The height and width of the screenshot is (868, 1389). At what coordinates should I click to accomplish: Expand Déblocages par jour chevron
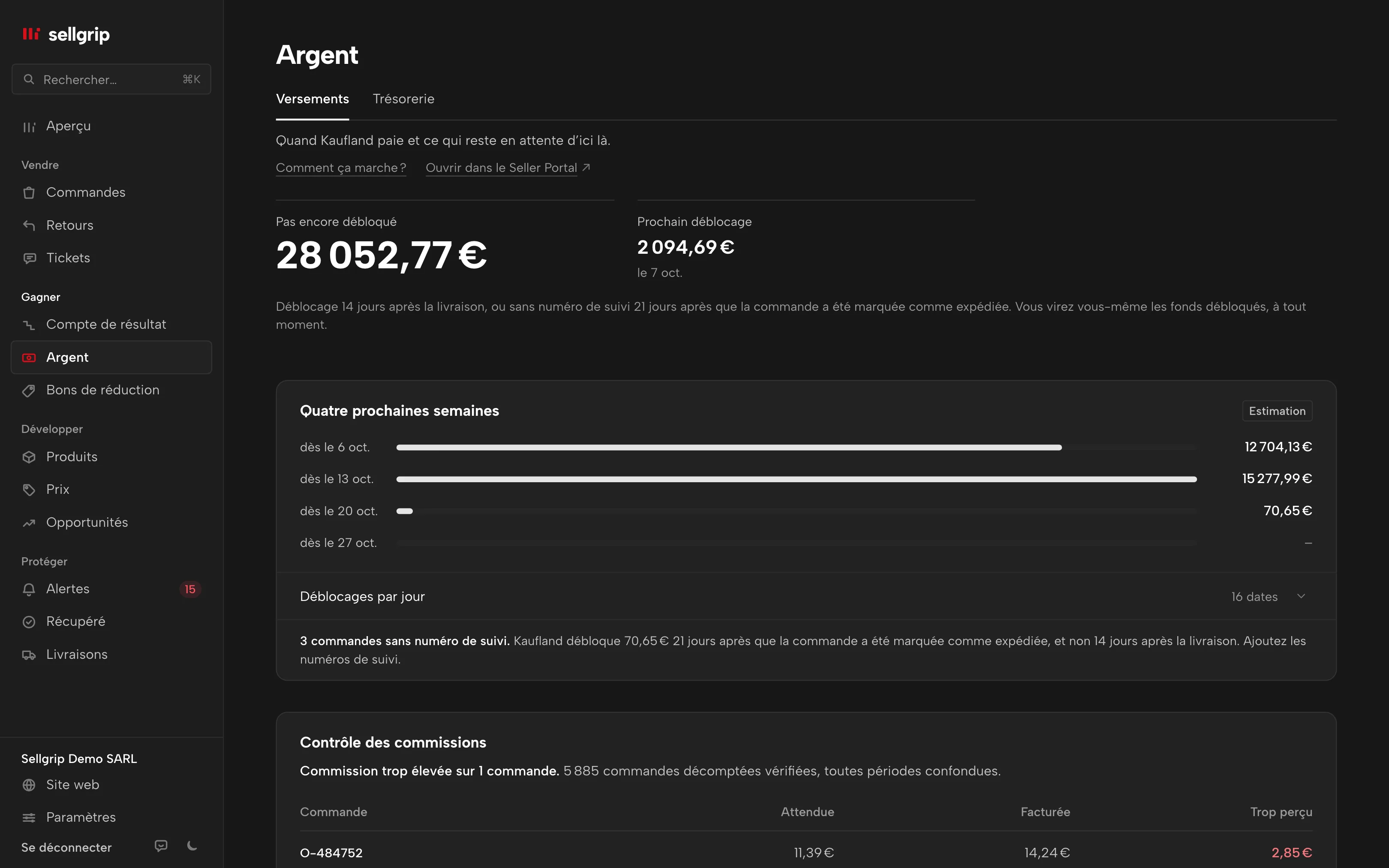(x=1301, y=597)
